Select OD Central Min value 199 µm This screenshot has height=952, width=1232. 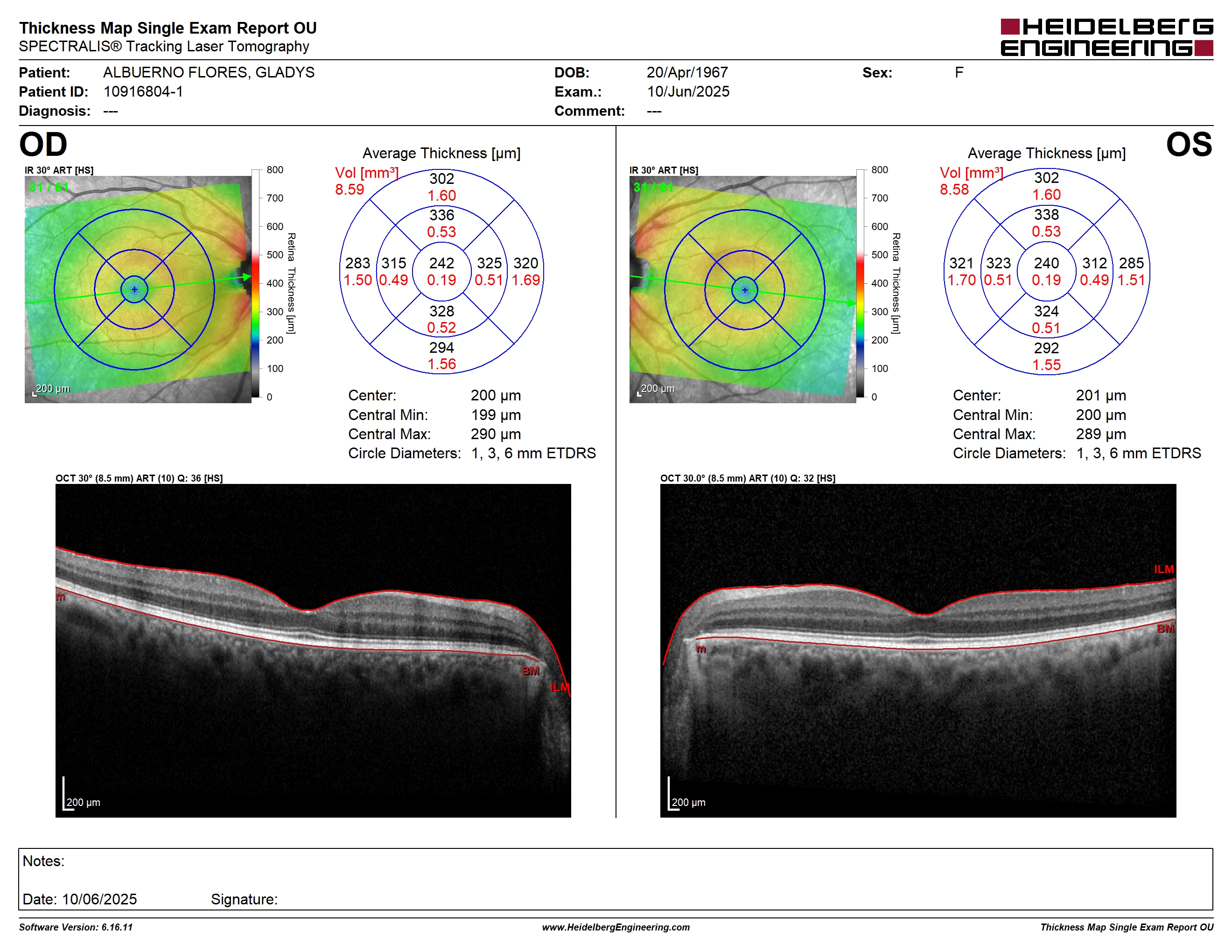click(496, 415)
